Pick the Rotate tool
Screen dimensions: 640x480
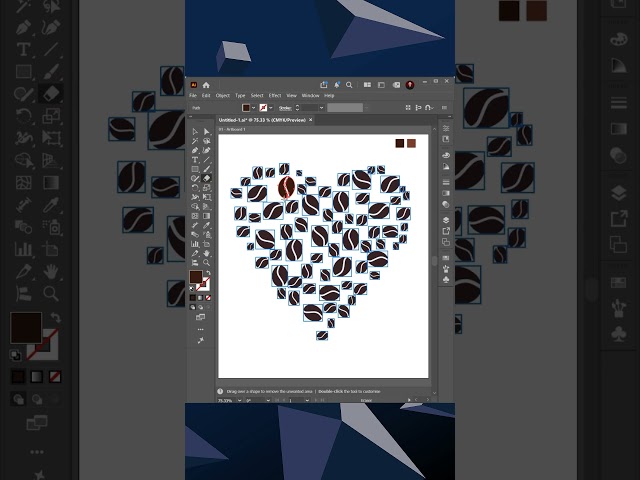[195, 188]
